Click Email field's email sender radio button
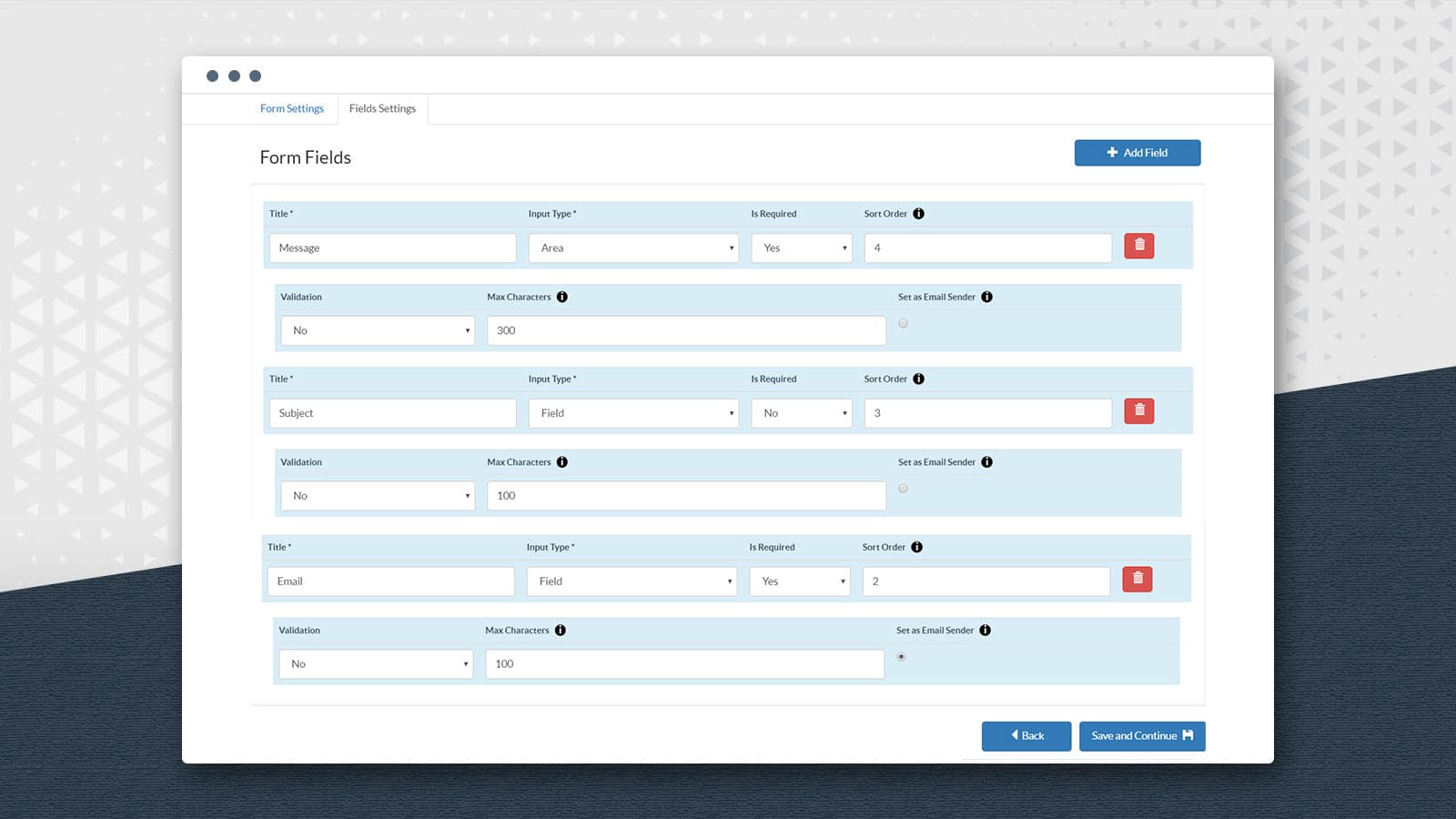1456x819 pixels. click(x=901, y=656)
